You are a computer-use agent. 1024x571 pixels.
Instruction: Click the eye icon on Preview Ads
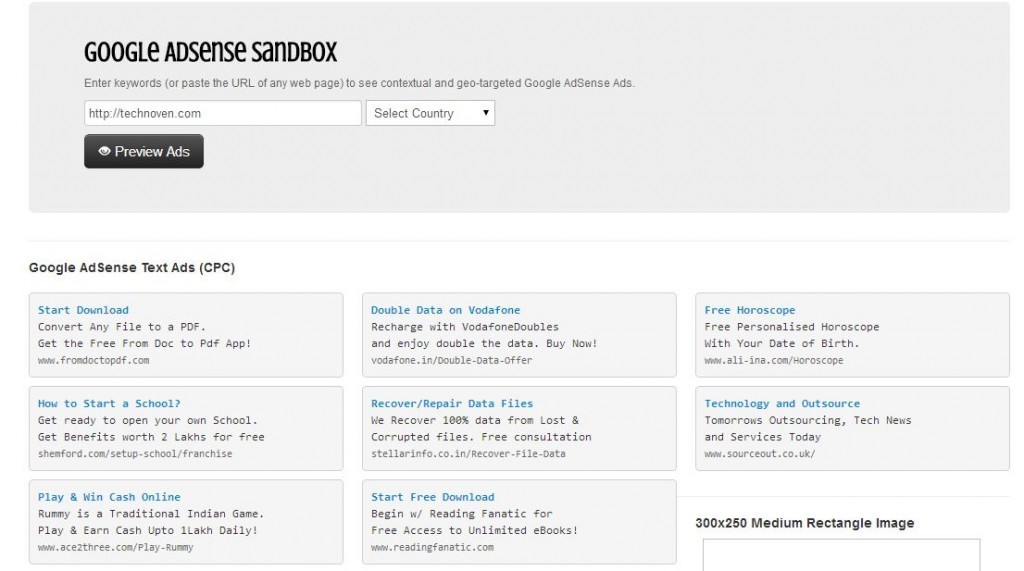click(104, 152)
